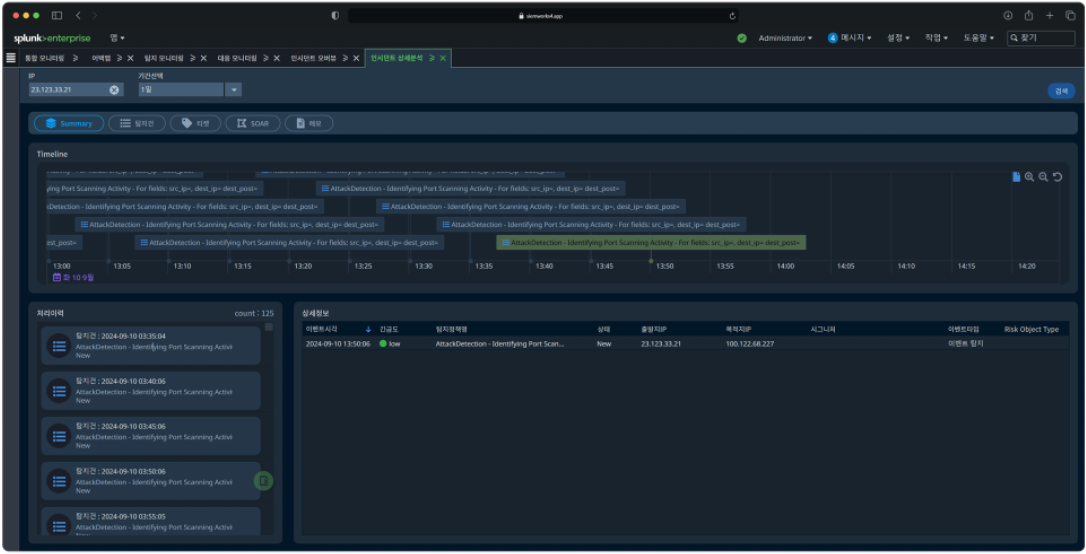Click the splunk>enterprise logo
This screenshot has height=554, width=1086.
click(x=52, y=38)
